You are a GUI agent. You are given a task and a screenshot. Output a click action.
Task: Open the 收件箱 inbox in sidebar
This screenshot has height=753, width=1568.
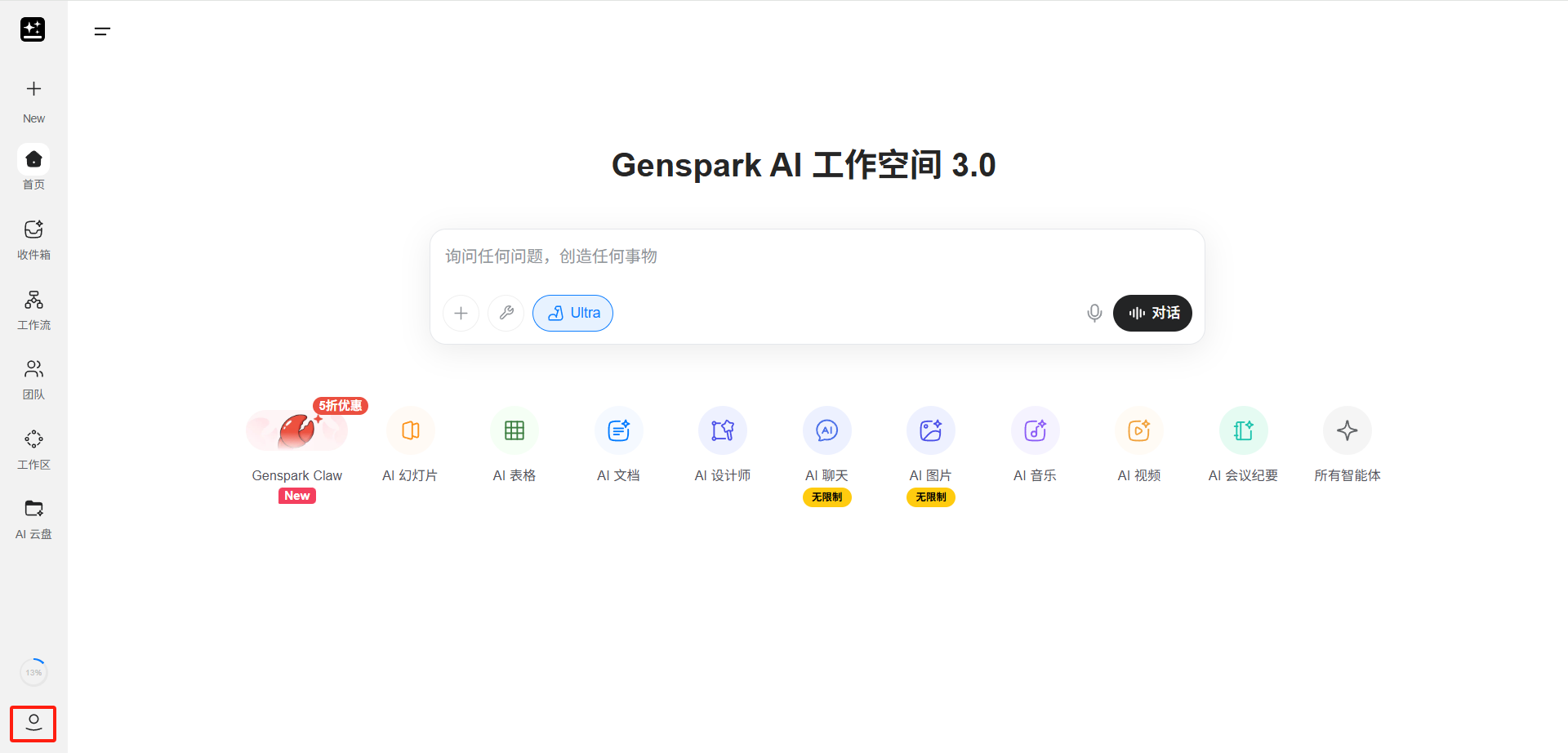point(33,239)
